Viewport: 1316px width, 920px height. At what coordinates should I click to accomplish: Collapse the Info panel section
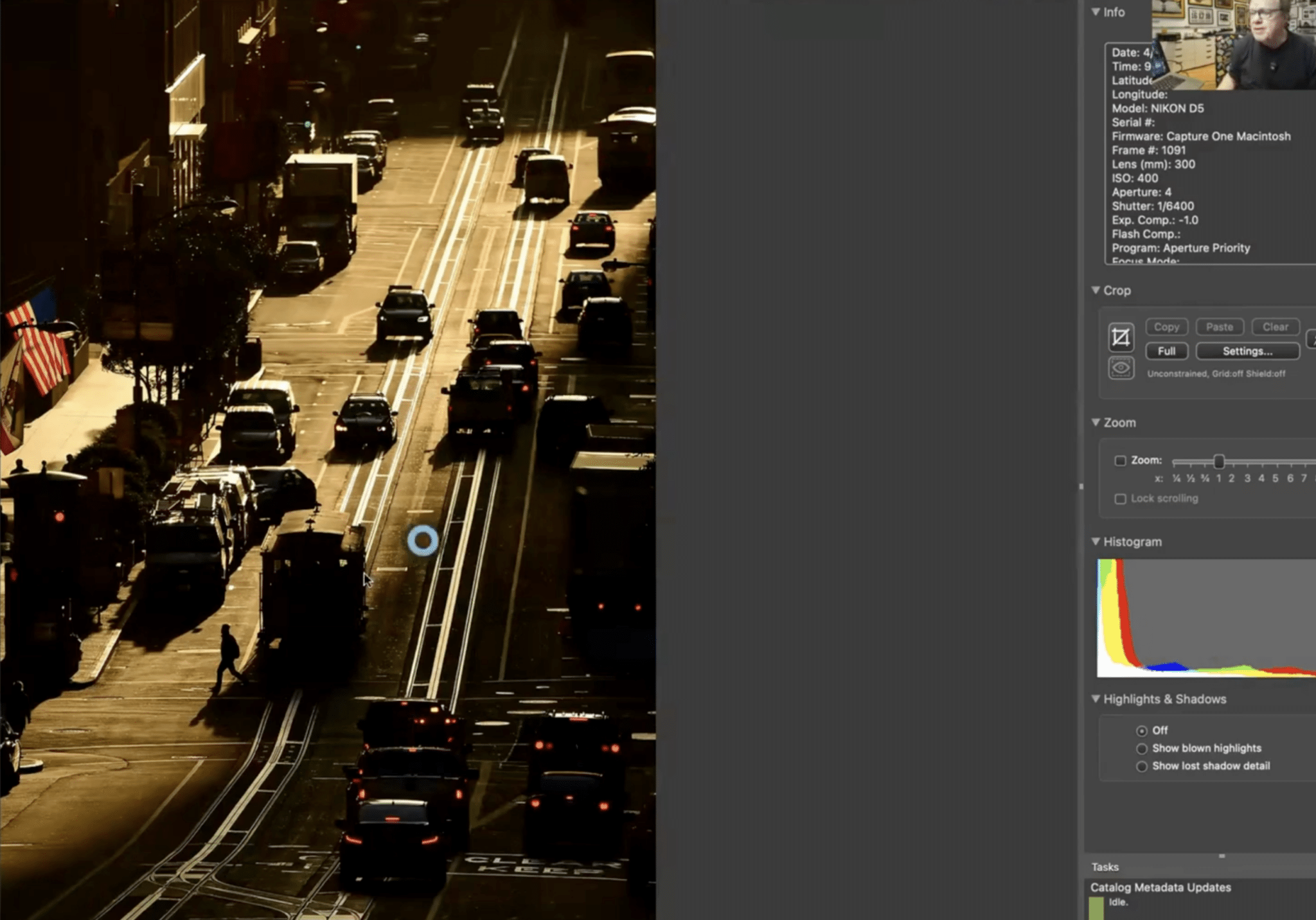point(1096,12)
